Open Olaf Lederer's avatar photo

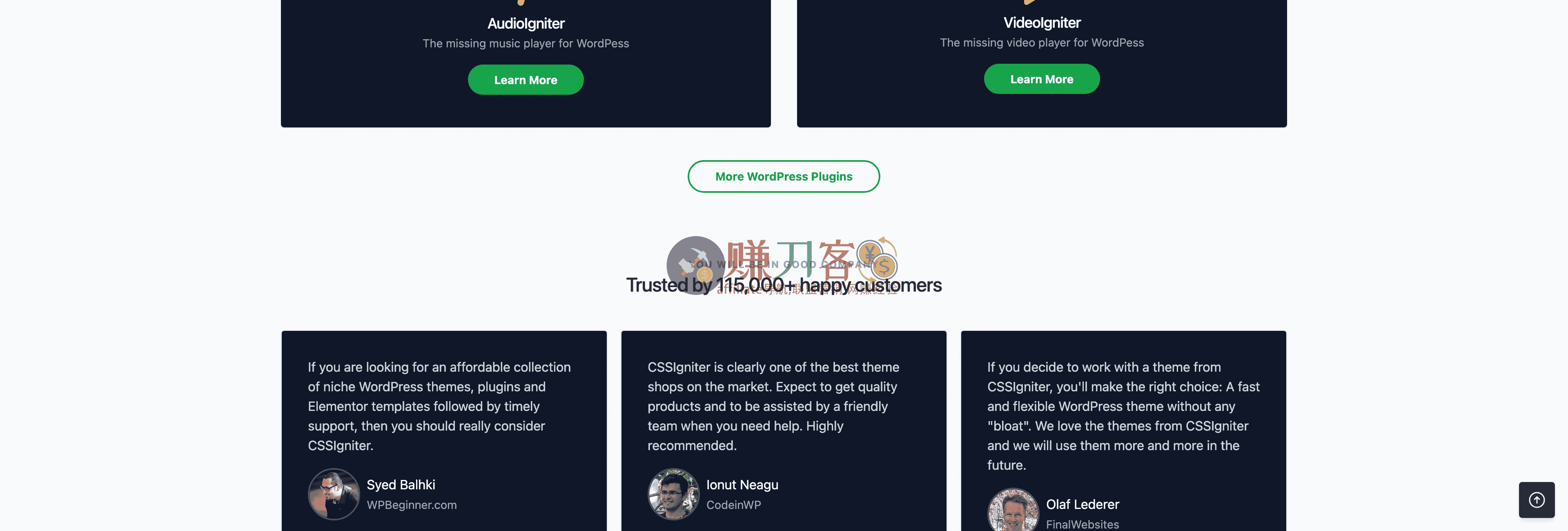pos(1013,510)
